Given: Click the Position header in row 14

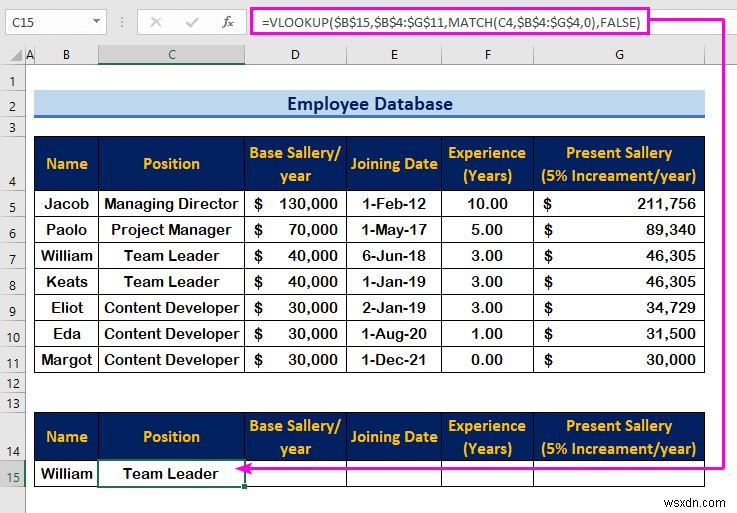Looking at the screenshot, I should pyautogui.click(x=172, y=436).
